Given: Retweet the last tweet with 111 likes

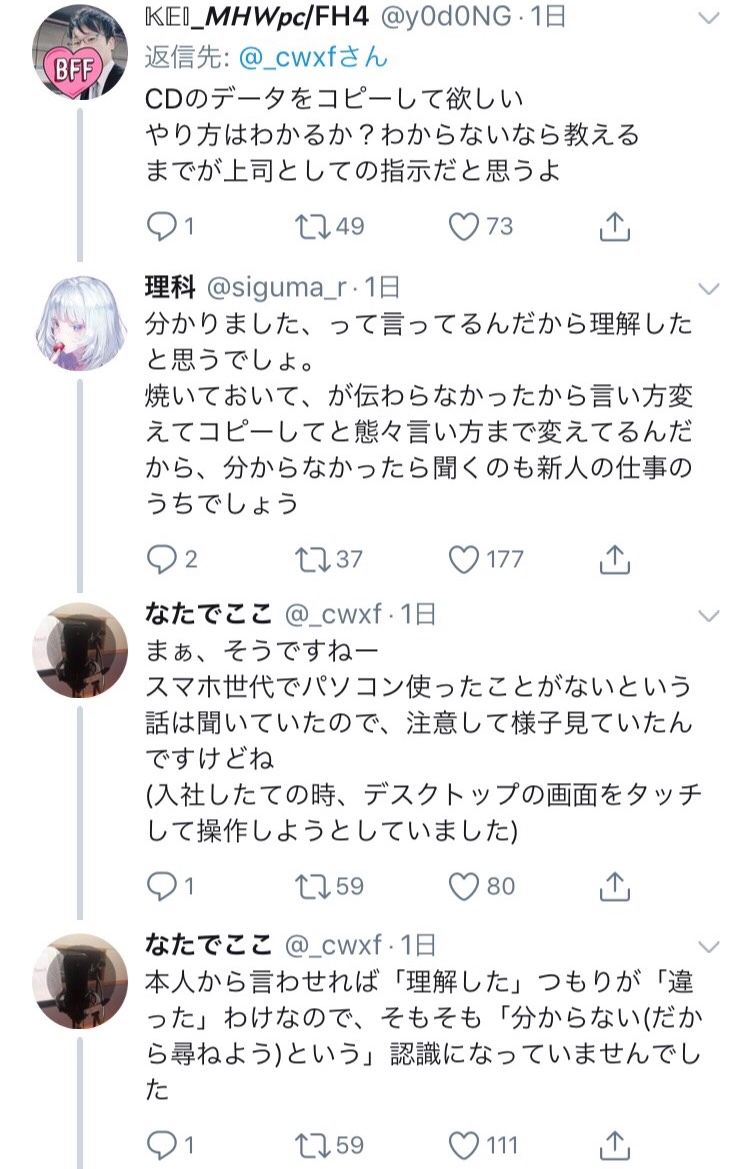Looking at the screenshot, I should click(x=313, y=1145).
